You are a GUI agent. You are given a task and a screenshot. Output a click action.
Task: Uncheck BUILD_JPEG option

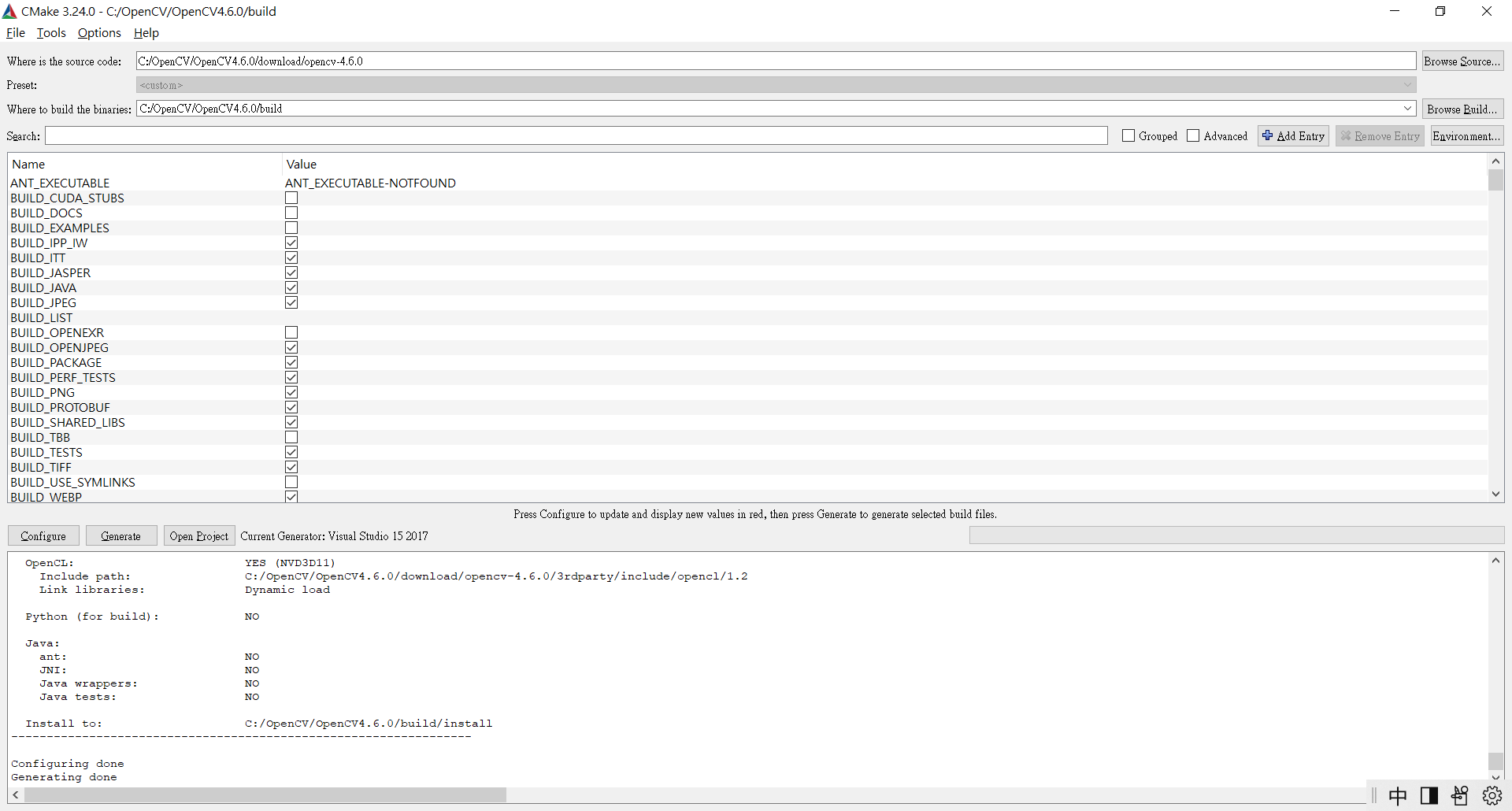coord(291,302)
